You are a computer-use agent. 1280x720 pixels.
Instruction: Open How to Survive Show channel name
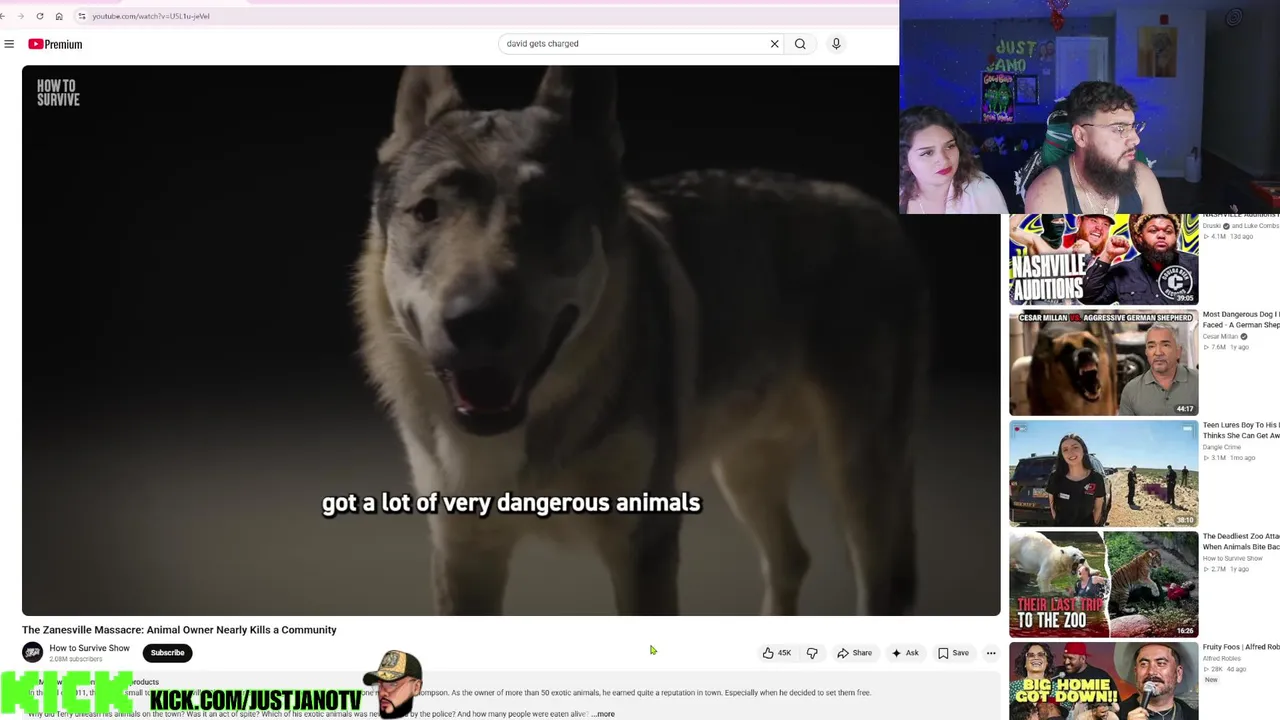point(89,648)
